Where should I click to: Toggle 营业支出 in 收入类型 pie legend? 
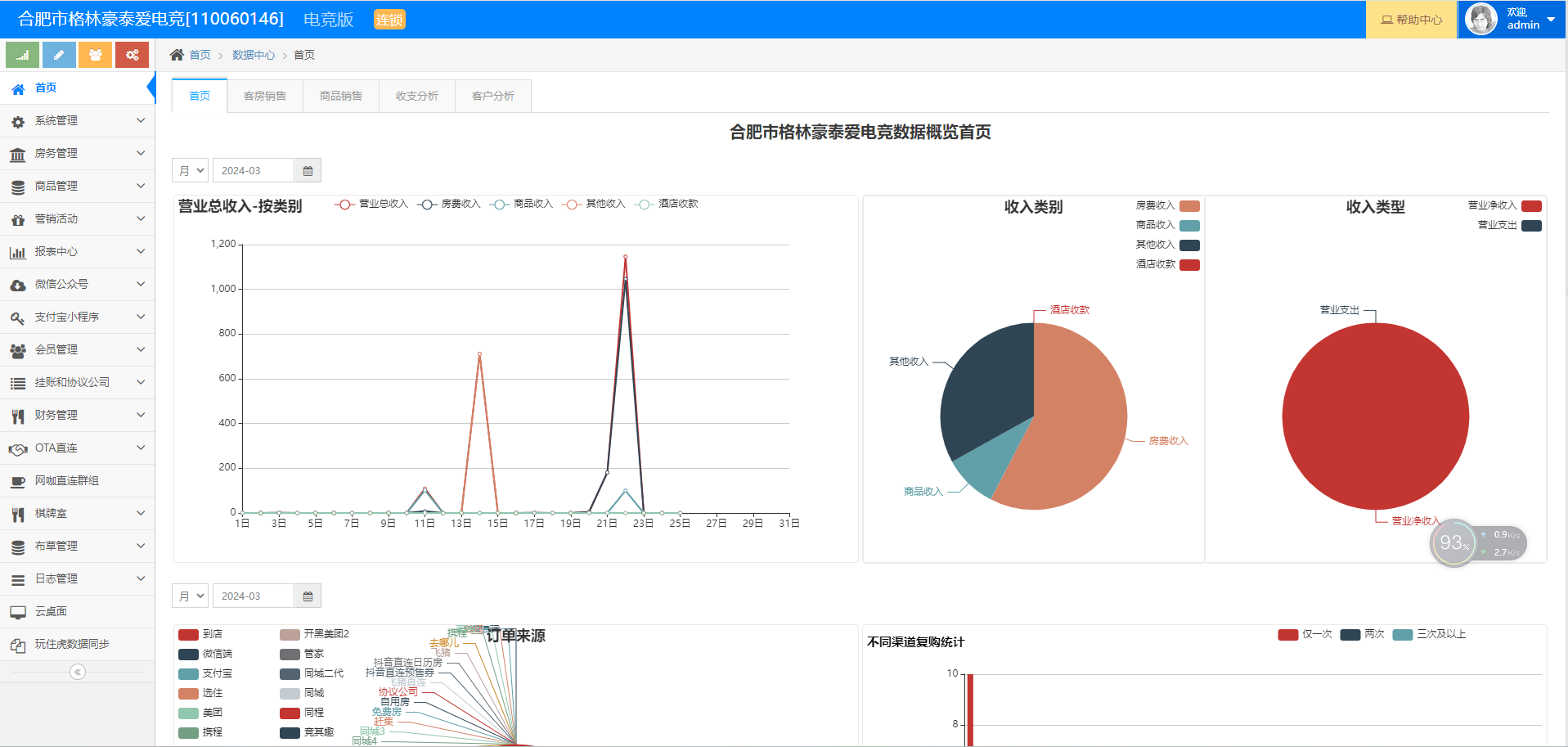(x=1510, y=225)
